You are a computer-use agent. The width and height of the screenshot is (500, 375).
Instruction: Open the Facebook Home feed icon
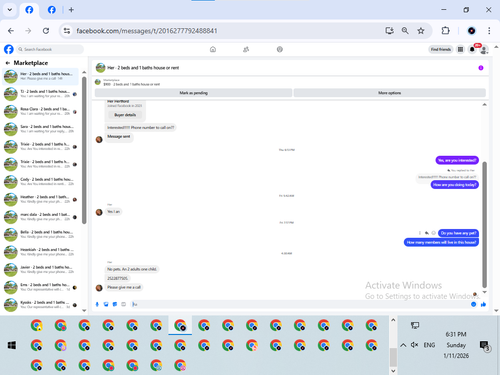pos(213,49)
